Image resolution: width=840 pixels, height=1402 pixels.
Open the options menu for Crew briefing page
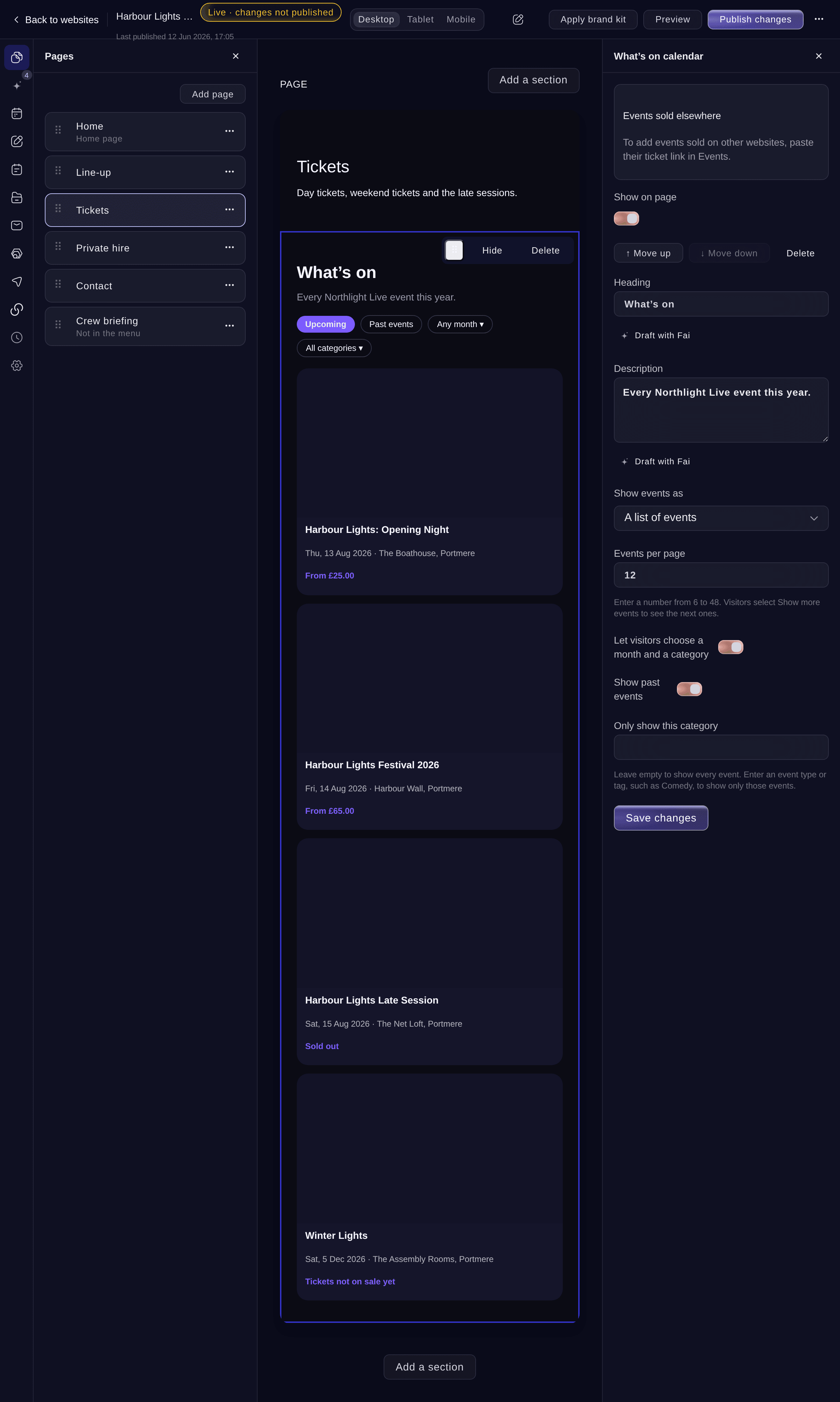229,326
